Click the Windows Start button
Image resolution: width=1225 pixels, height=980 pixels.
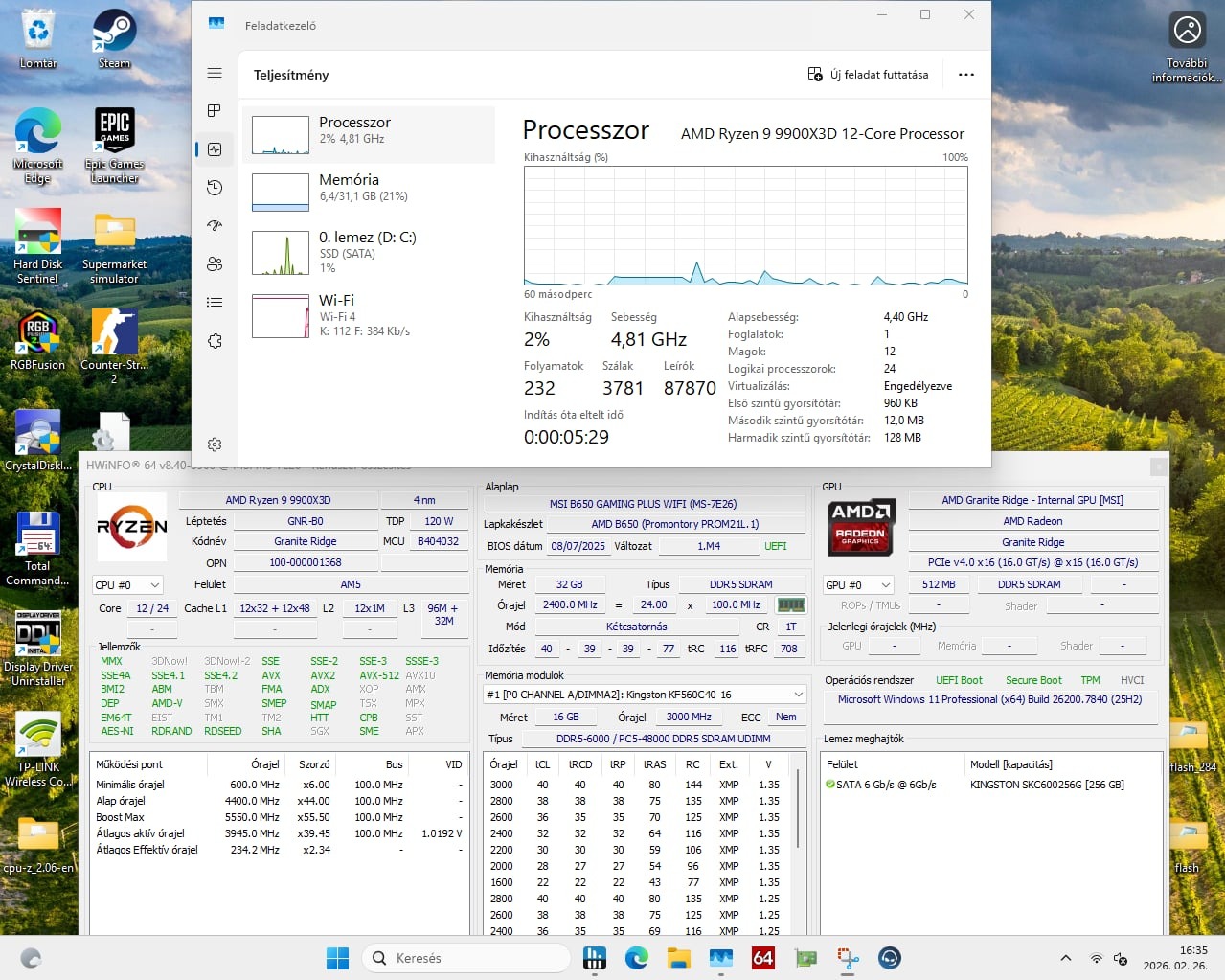point(338,958)
